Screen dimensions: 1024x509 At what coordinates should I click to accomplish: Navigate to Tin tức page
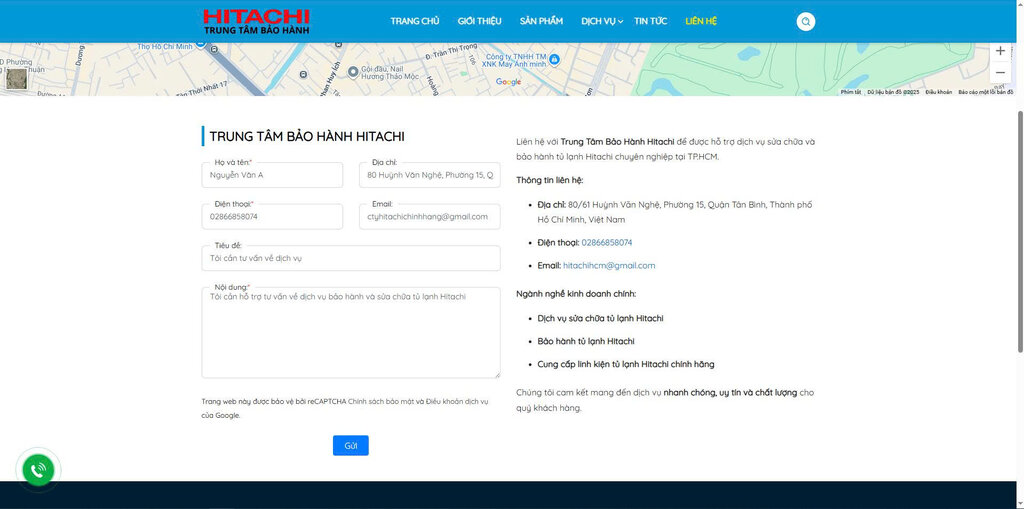pos(650,21)
